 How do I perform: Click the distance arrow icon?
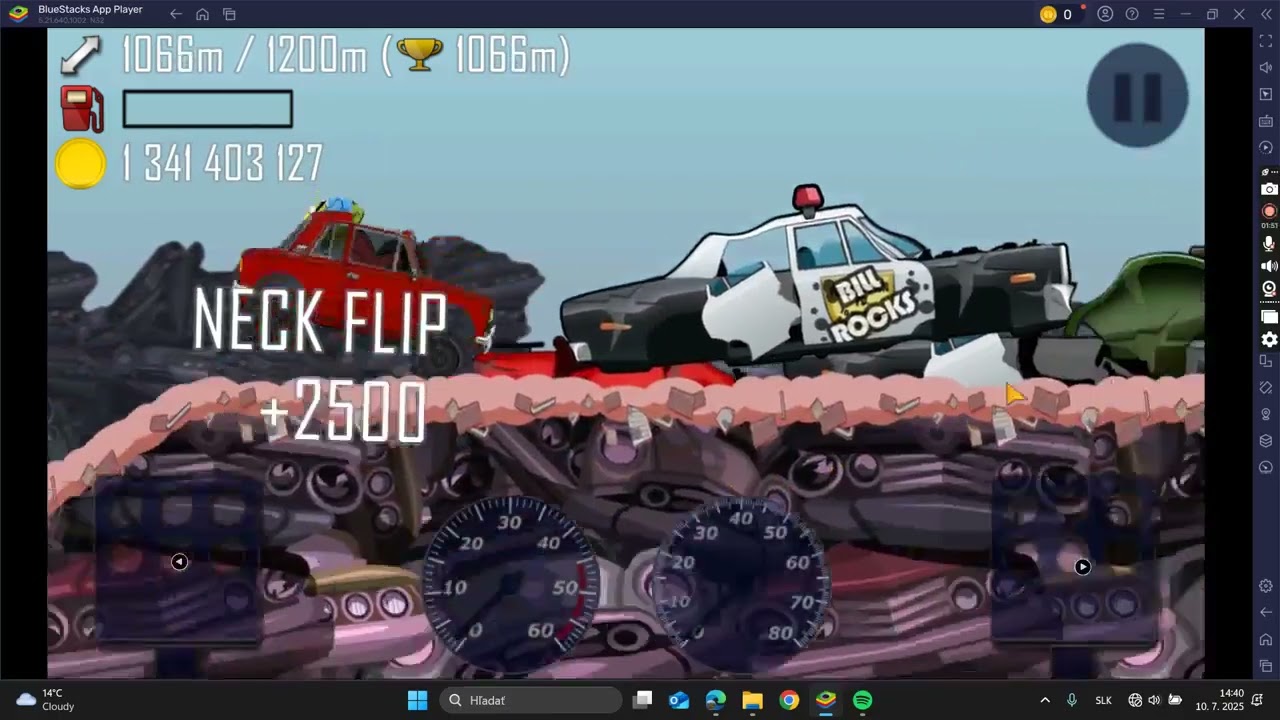(x=80, y=56)
